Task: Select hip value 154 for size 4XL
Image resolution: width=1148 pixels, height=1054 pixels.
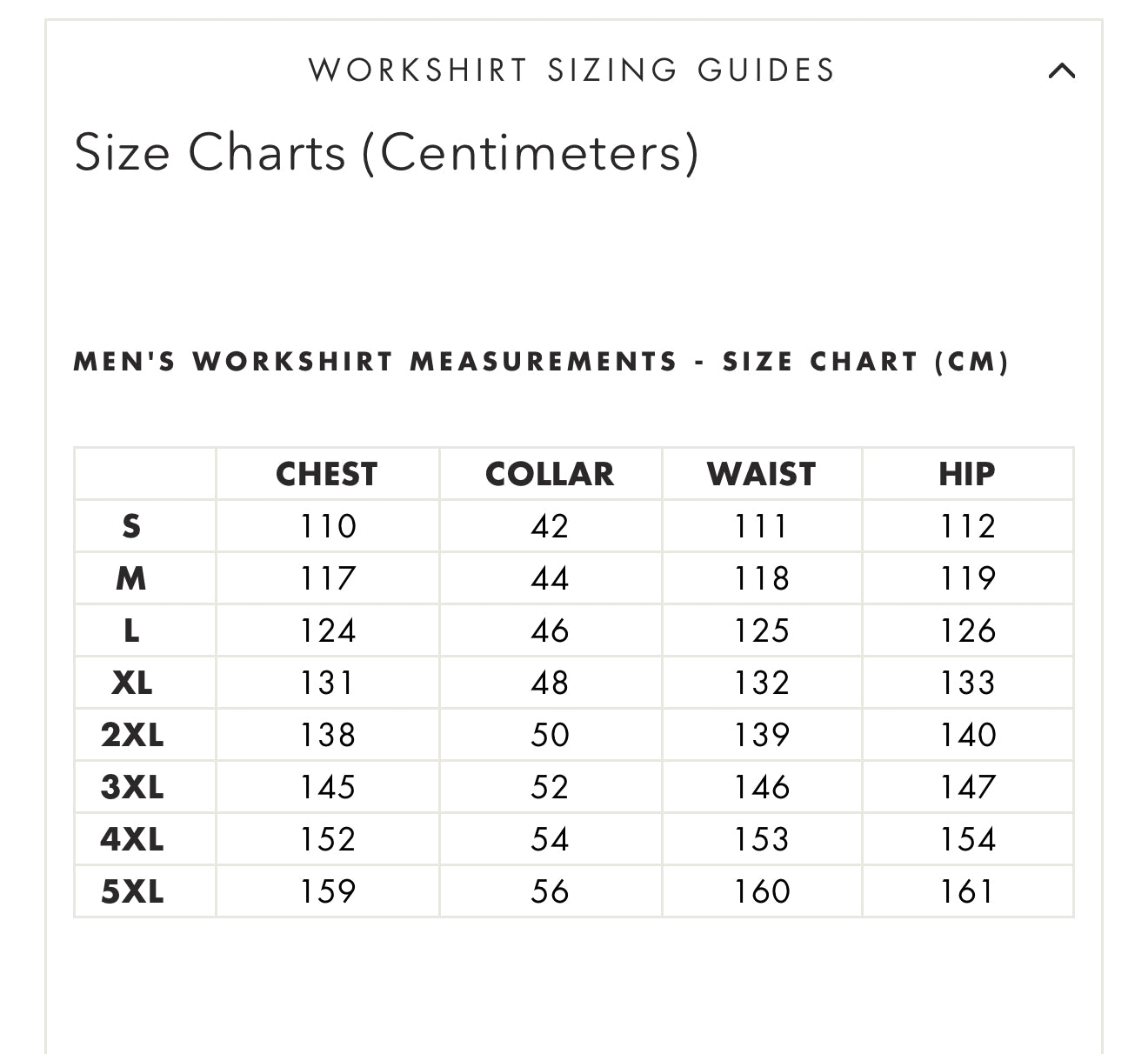Action: click(967, 839)
